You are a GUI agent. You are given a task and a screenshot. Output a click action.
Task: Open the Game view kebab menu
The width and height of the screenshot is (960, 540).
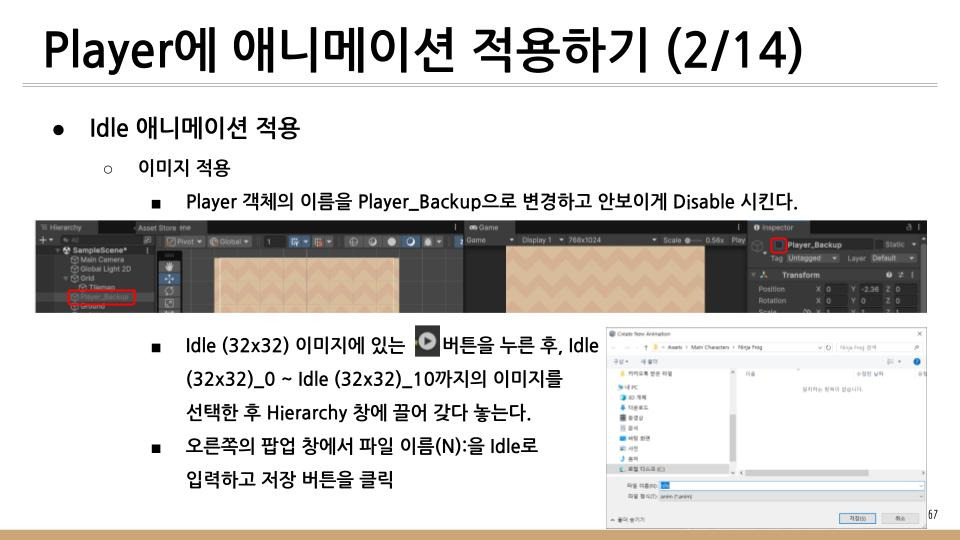pyautogui.click(x=738, y=227)
